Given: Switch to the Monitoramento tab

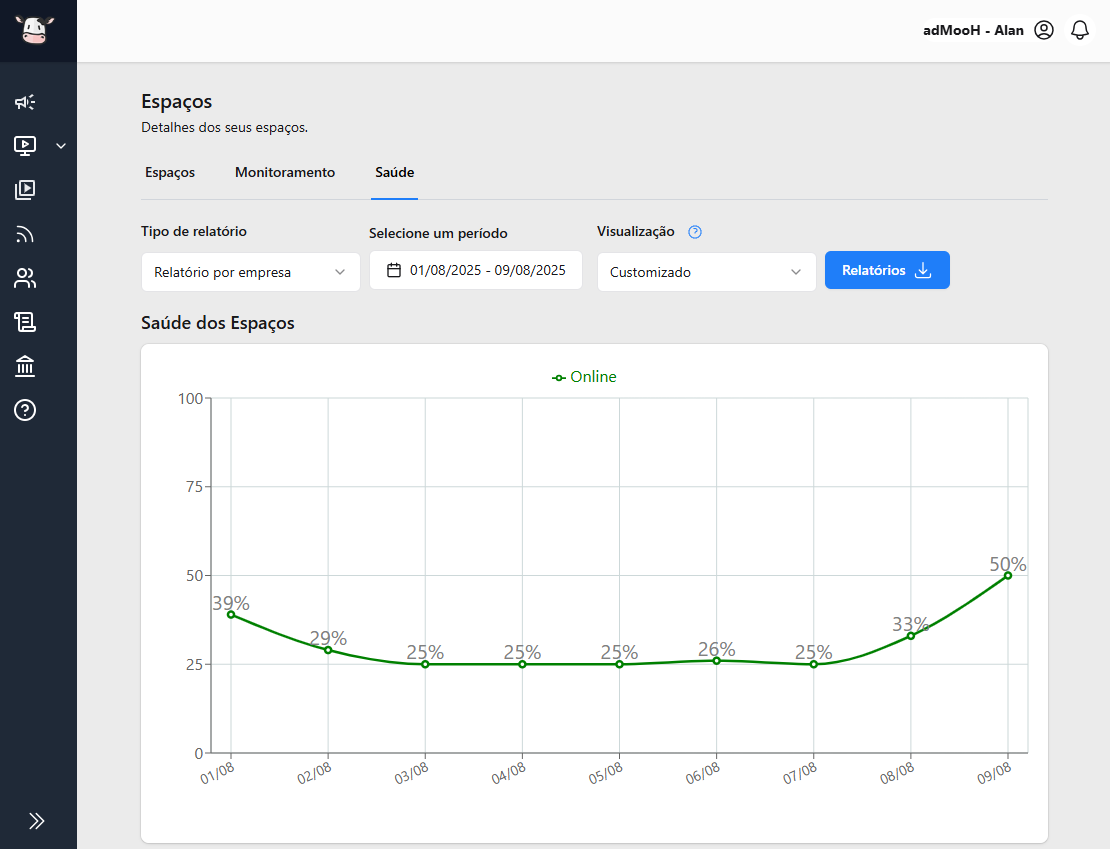Looking at the screenshot, I should click(285, 172).
